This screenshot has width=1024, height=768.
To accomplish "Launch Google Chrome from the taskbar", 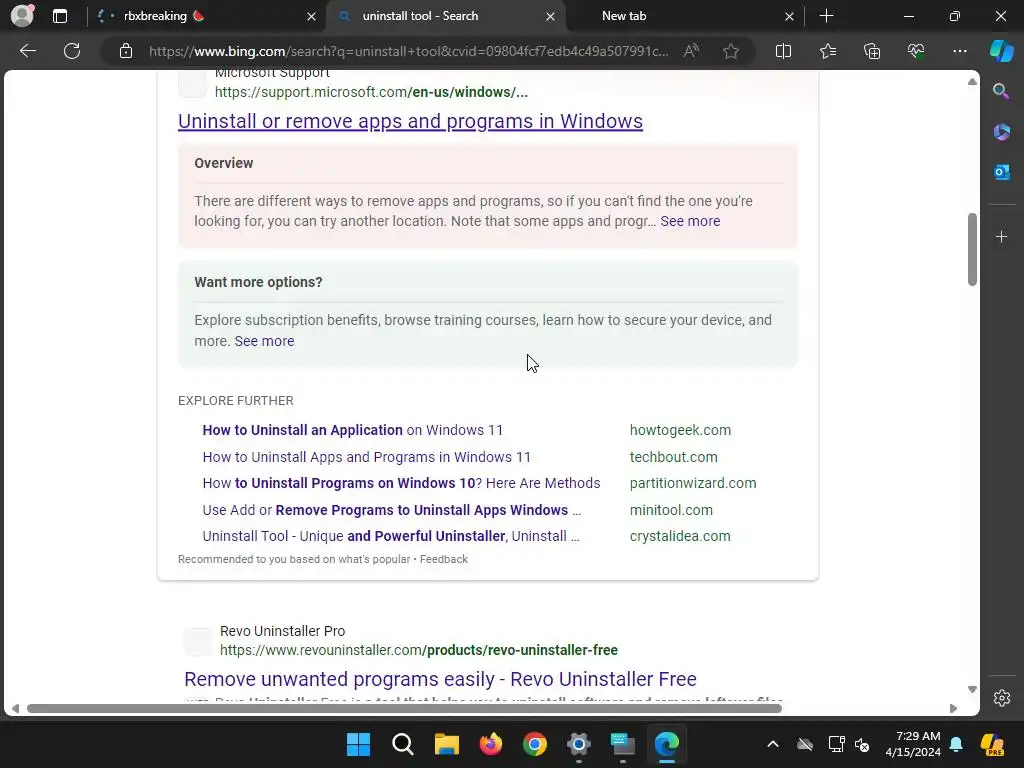I will point(535,744).
